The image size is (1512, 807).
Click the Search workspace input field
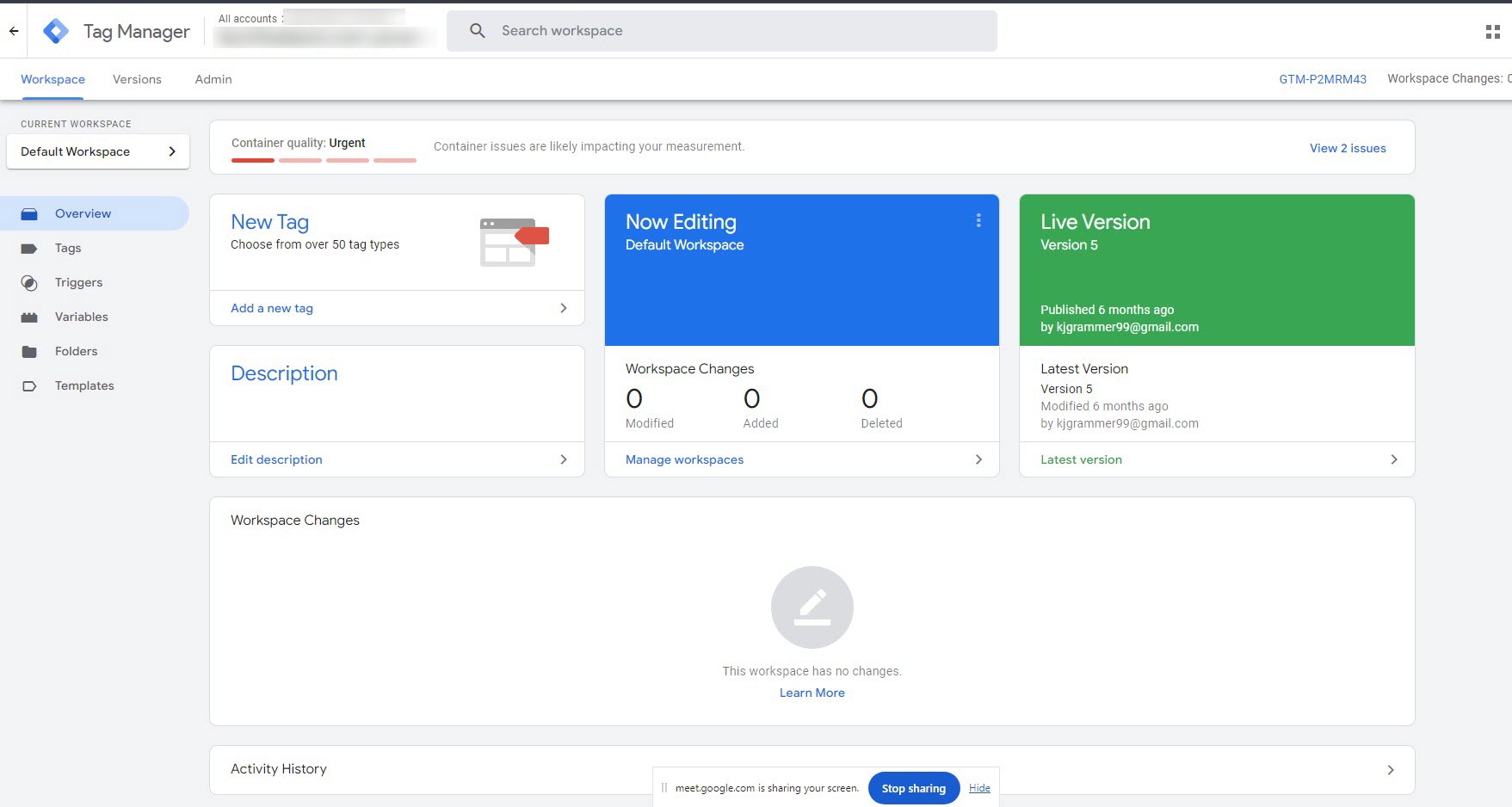723,30
